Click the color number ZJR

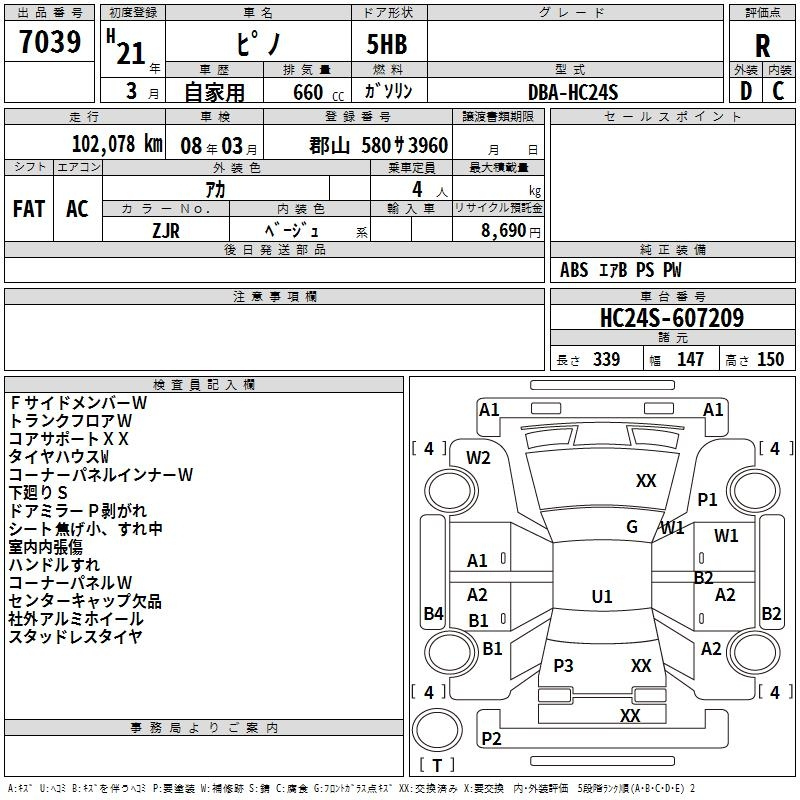pos(166,229)
